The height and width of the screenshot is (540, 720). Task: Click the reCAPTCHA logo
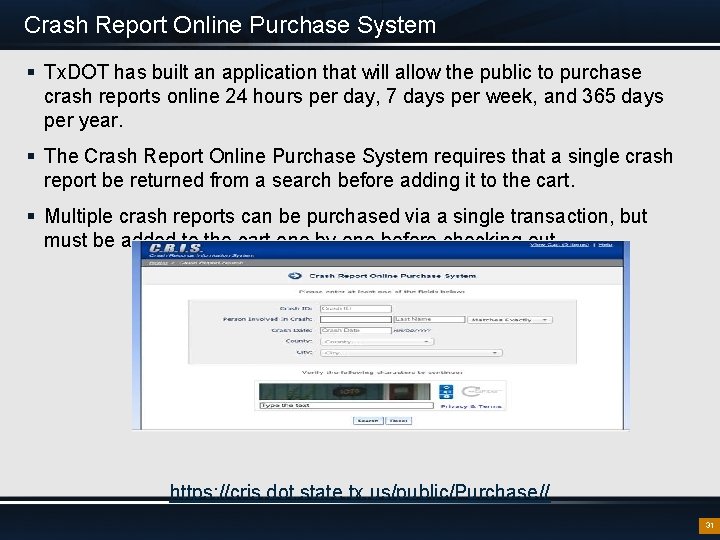coord(481,392)
